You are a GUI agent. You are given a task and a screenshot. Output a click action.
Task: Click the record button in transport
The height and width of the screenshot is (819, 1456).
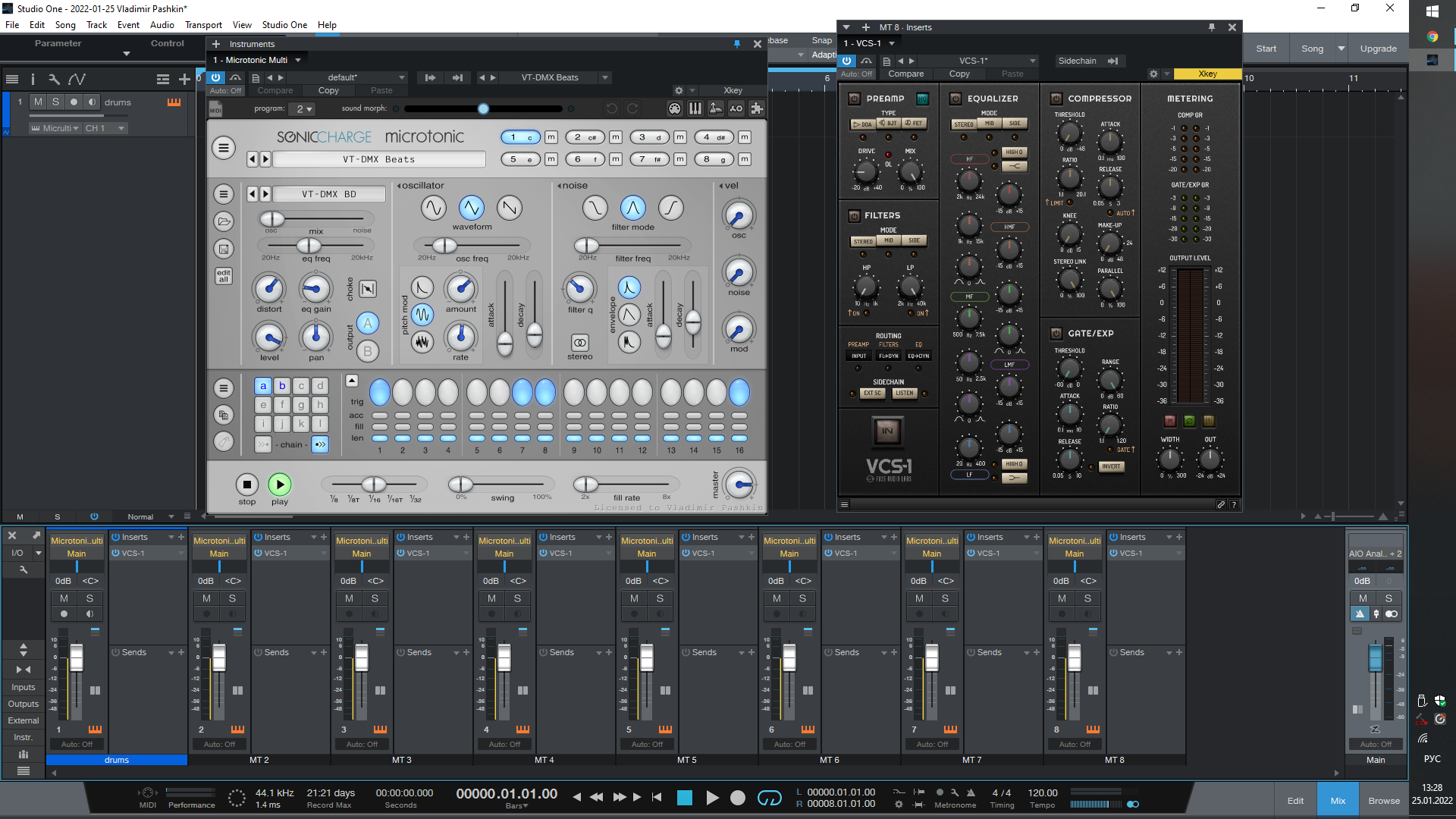click(737, 798)
